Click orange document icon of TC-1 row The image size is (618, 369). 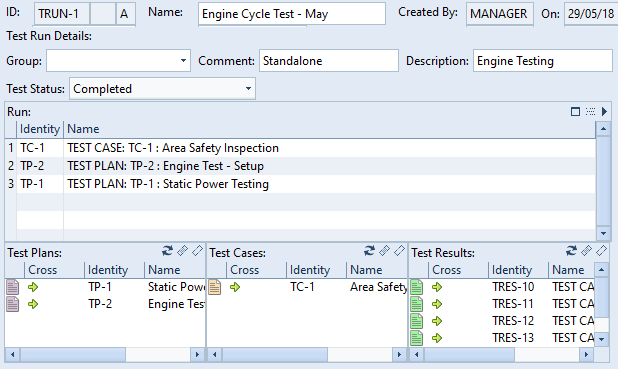[215, 287]
